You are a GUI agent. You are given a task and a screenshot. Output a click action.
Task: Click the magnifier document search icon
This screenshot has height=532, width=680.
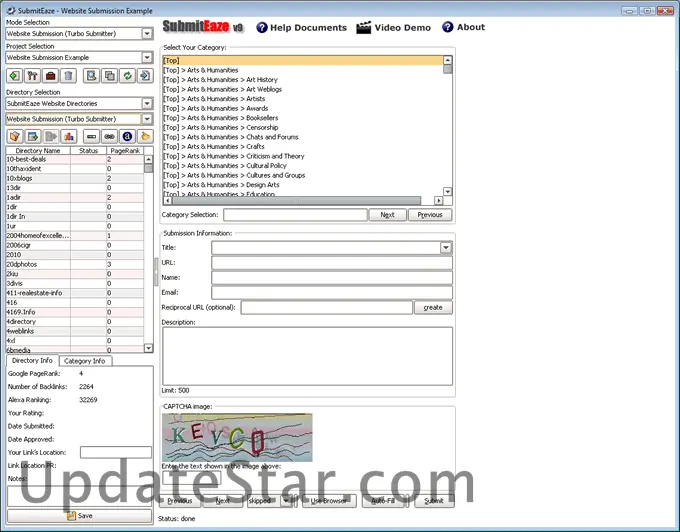pos(91,76)
